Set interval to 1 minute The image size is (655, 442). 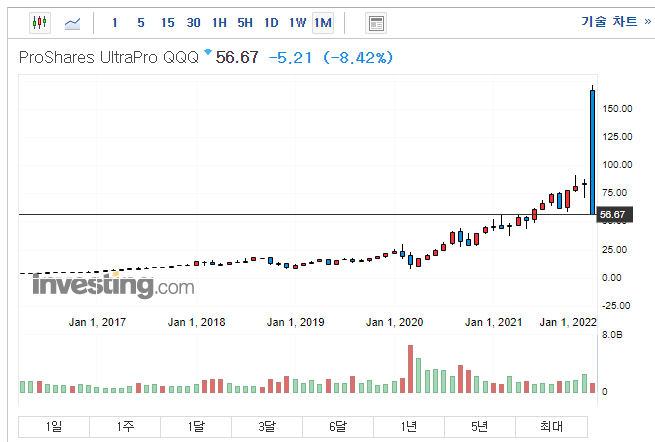click(114, 23)
